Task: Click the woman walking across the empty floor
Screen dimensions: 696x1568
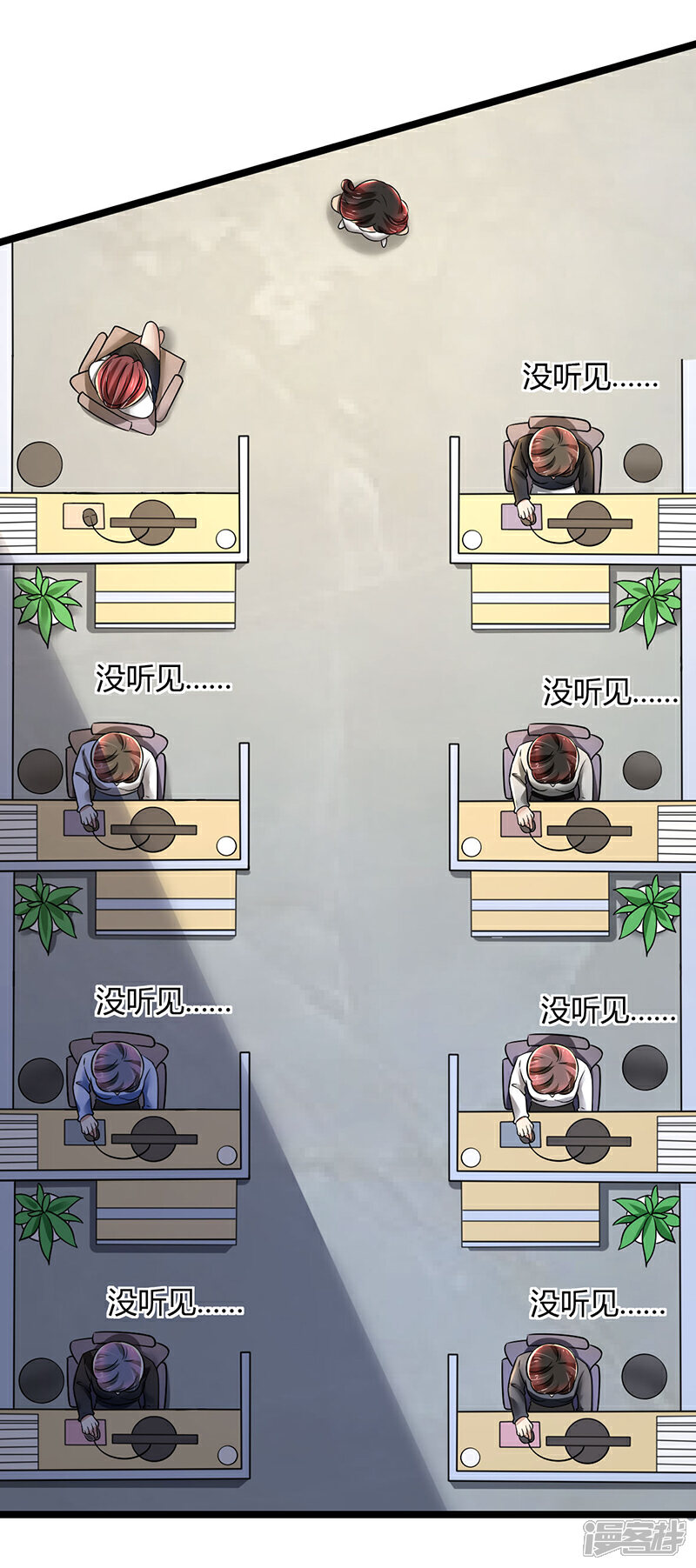Action: [371, 210]
